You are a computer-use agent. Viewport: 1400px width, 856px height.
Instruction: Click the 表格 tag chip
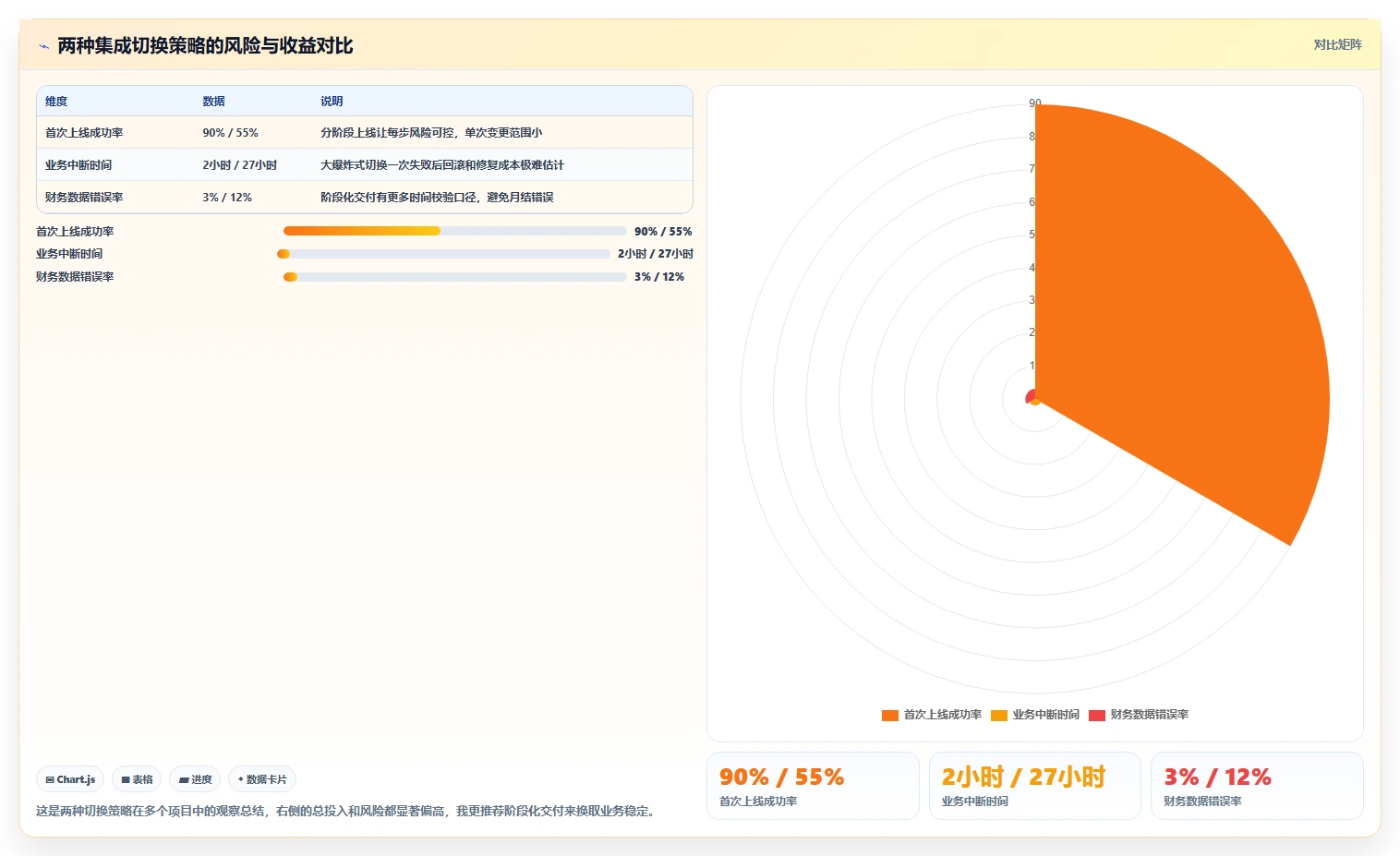[x=137, y=779]
